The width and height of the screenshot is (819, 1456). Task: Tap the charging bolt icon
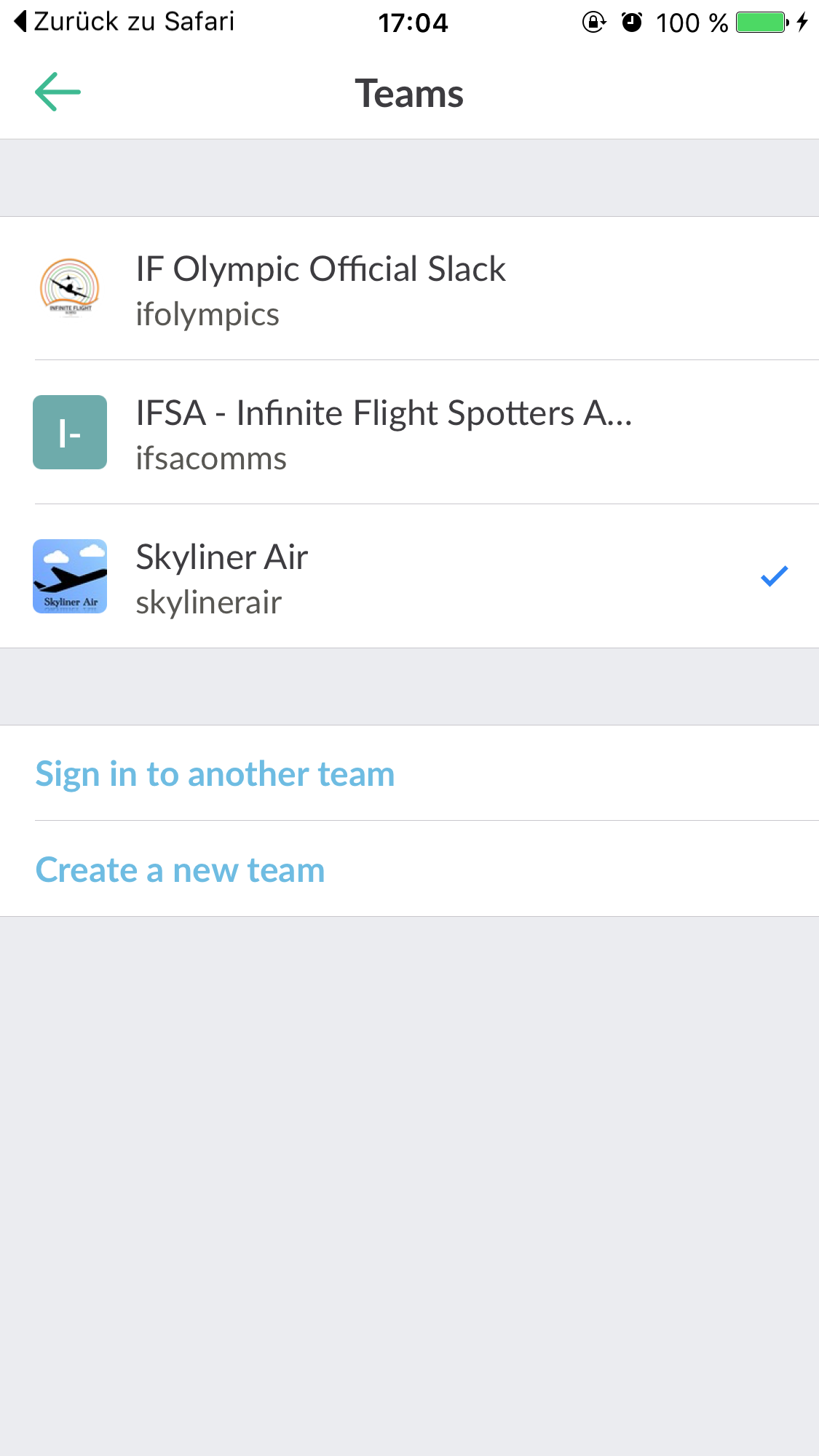coord(802,23)
